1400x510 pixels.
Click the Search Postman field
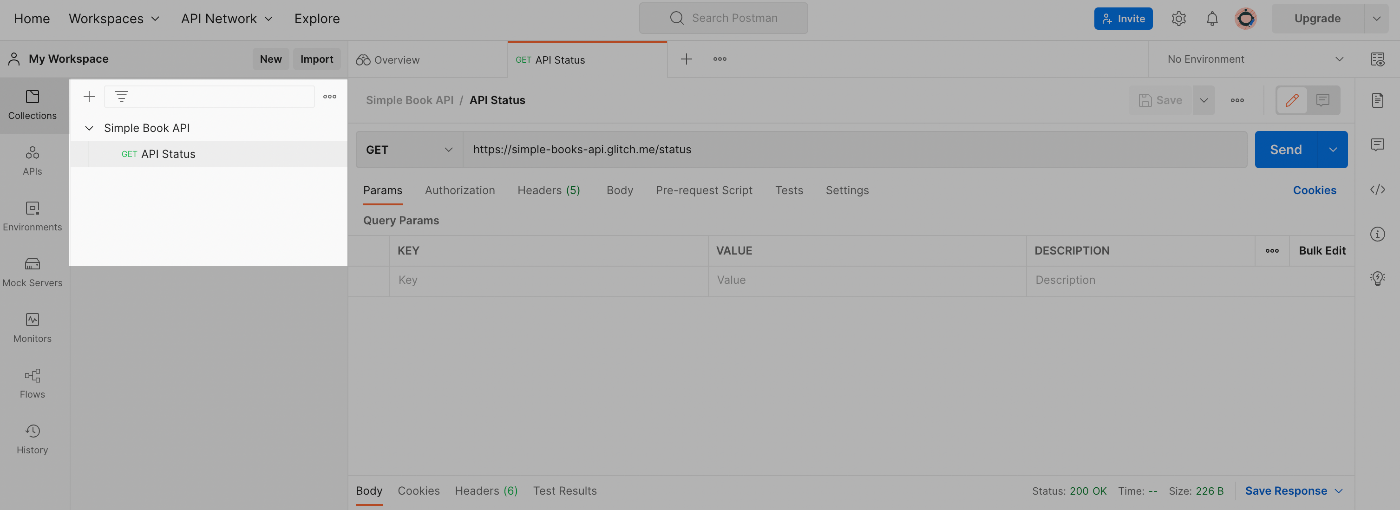pyautogui.click(x=723, y=18)
